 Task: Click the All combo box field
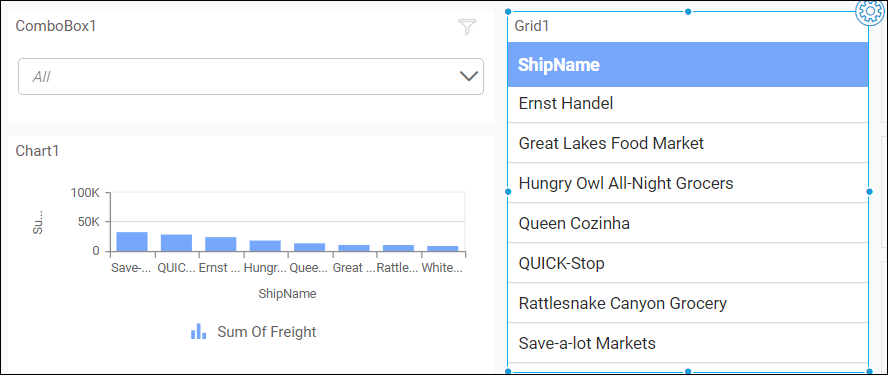[251, 76]
